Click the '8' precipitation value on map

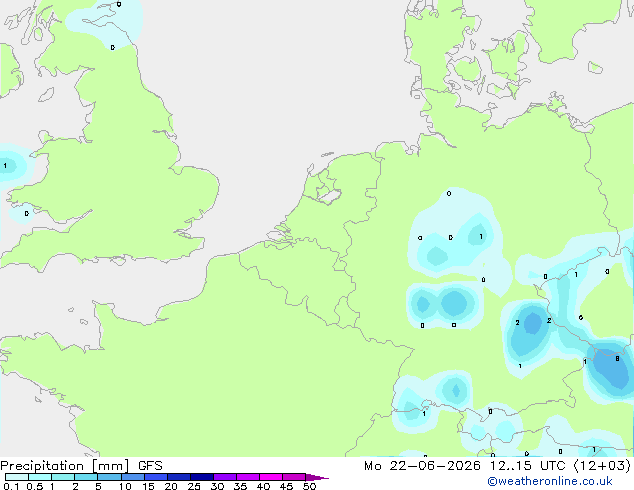617,358
